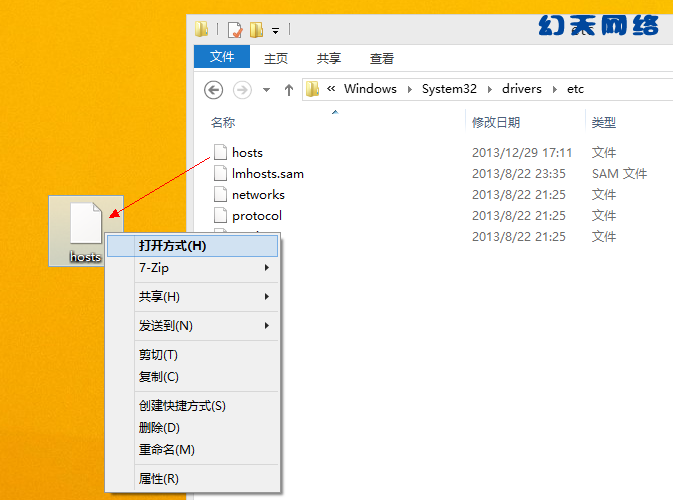Viewport: 673px width, 500px height.
Task: Click the lmhosts.sam file icon
Action: [221, 174]
